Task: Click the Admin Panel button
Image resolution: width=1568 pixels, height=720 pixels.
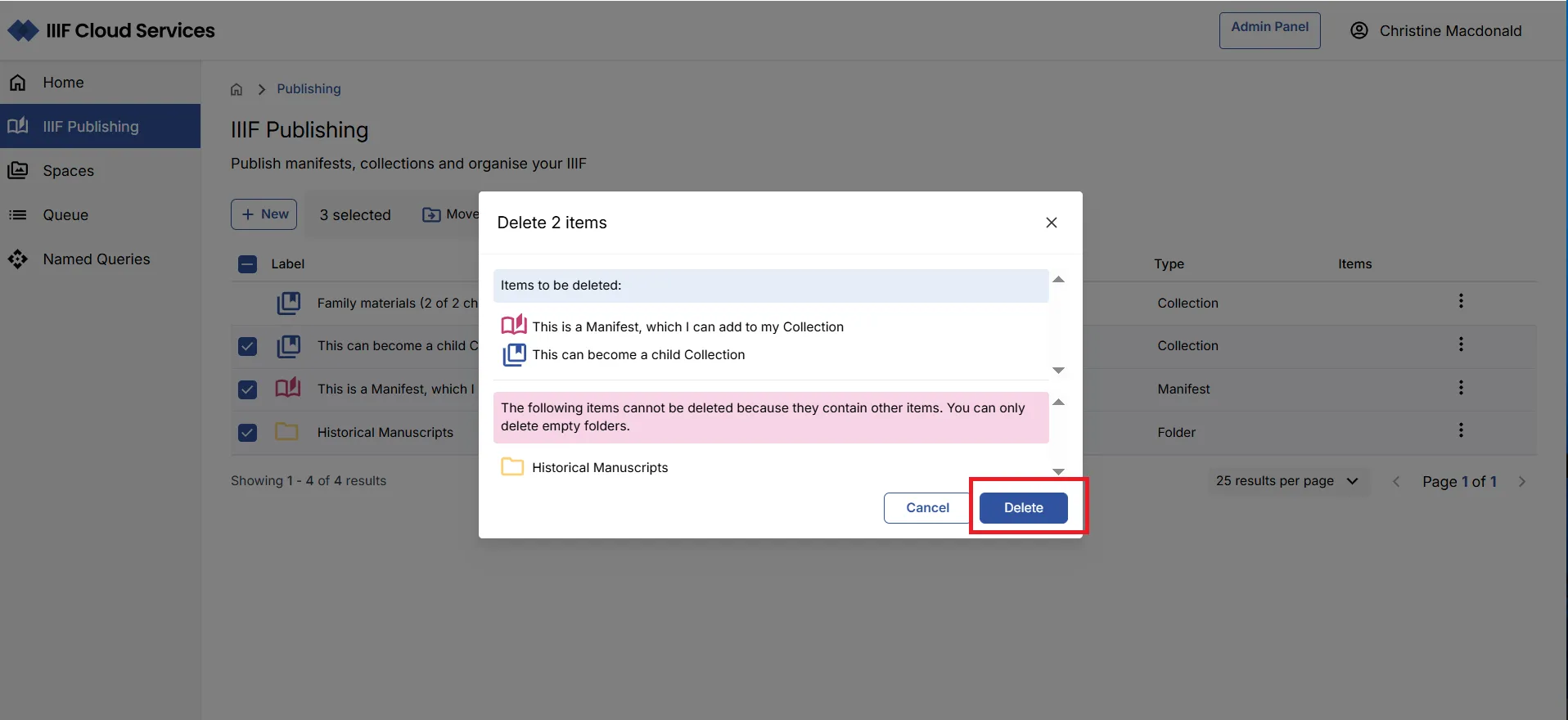Action: pos(1269,30)
